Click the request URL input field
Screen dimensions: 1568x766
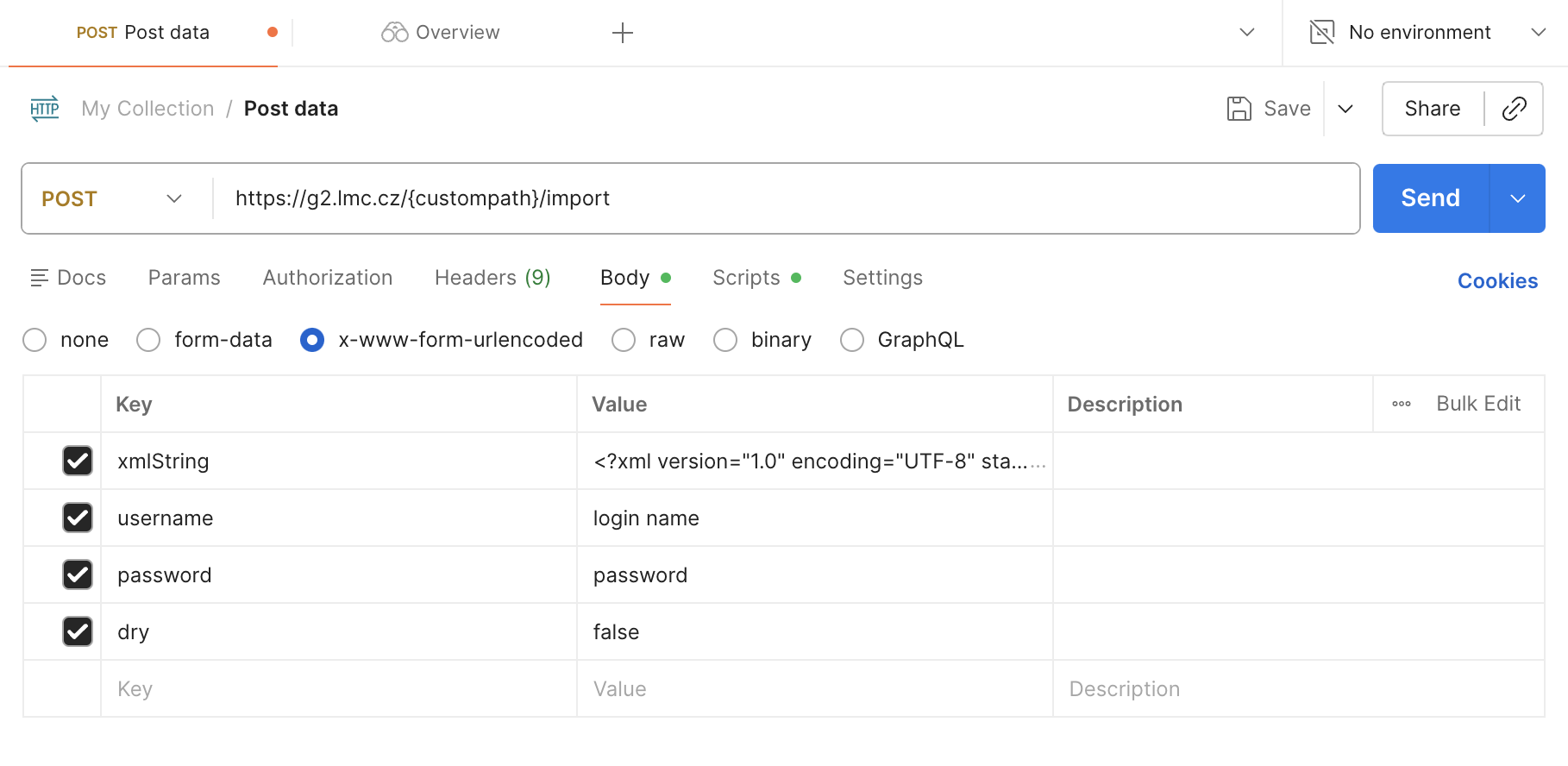(776, 198)
